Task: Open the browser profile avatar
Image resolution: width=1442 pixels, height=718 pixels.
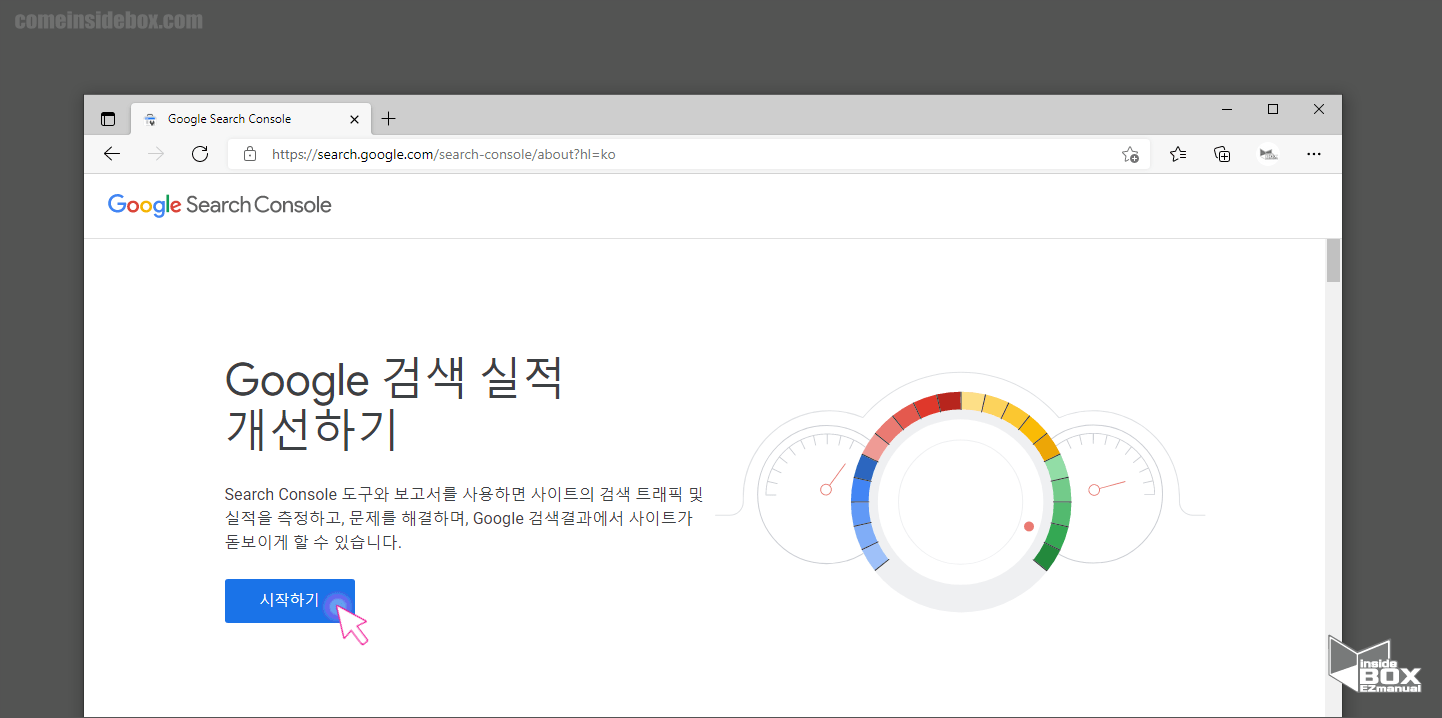Action: coord(1268,154)
